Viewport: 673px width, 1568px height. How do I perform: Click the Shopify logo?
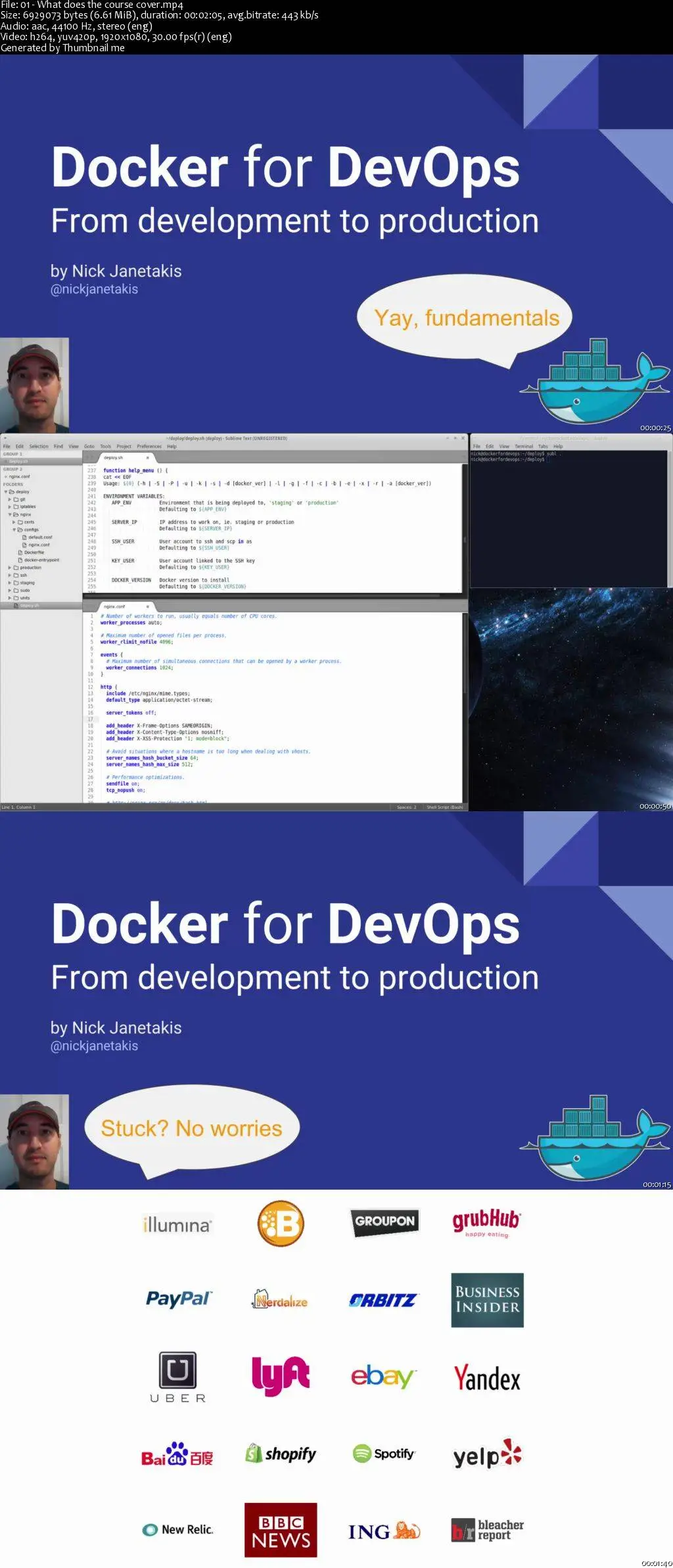point(281,1454)
